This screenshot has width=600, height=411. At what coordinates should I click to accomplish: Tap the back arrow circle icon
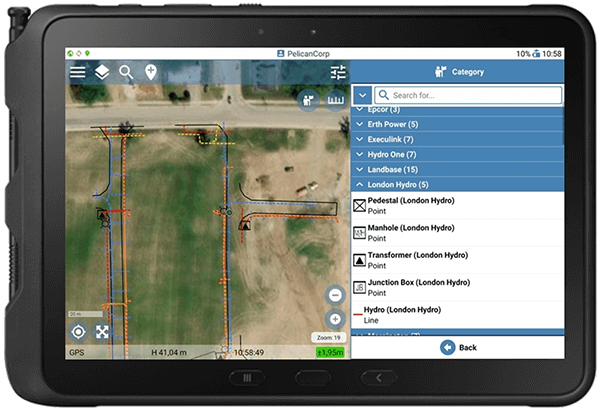(x=447, y=347)
